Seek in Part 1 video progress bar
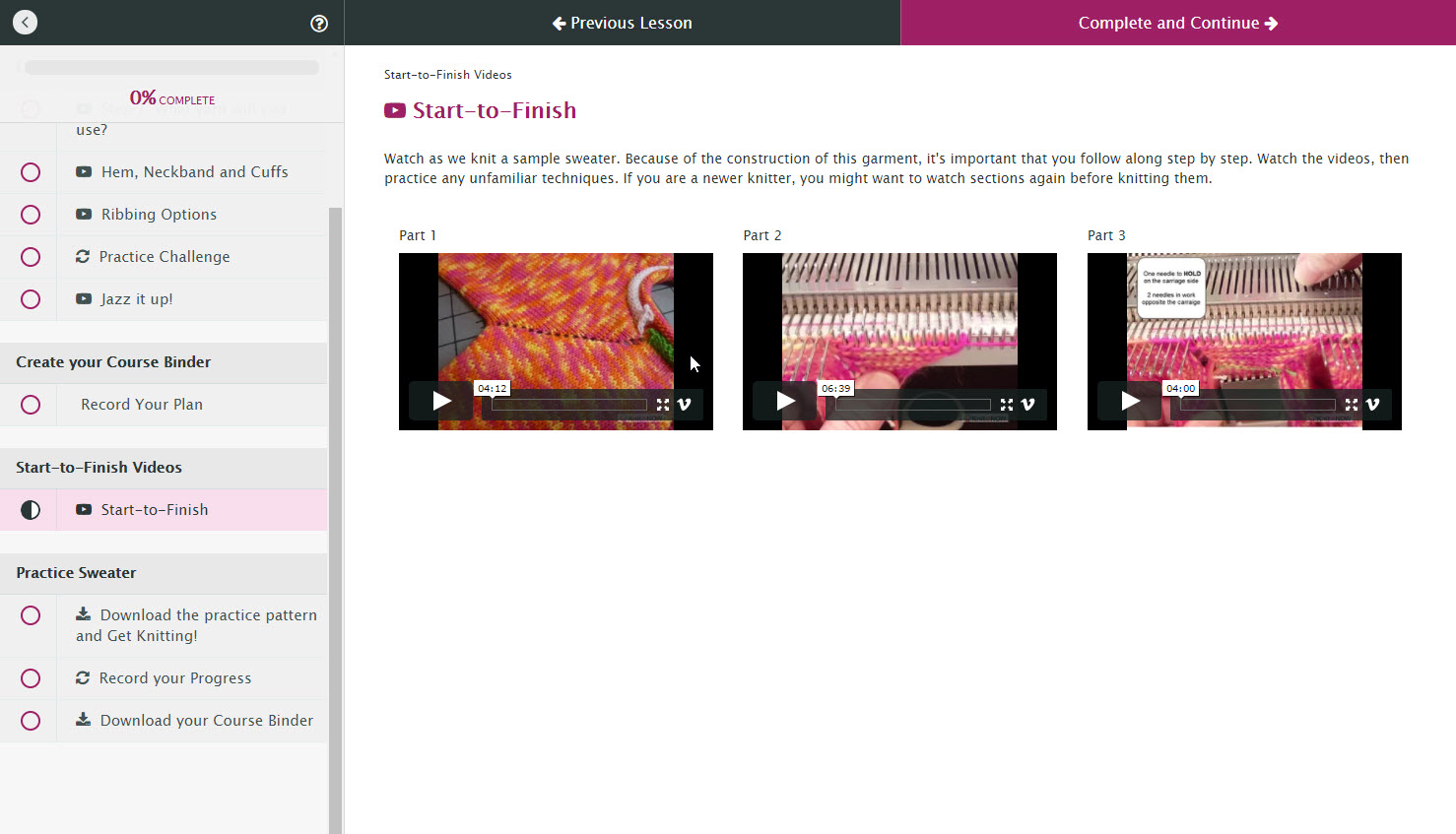The height and width of the screenshot is (834, 1456). click(x=569, y=405)
